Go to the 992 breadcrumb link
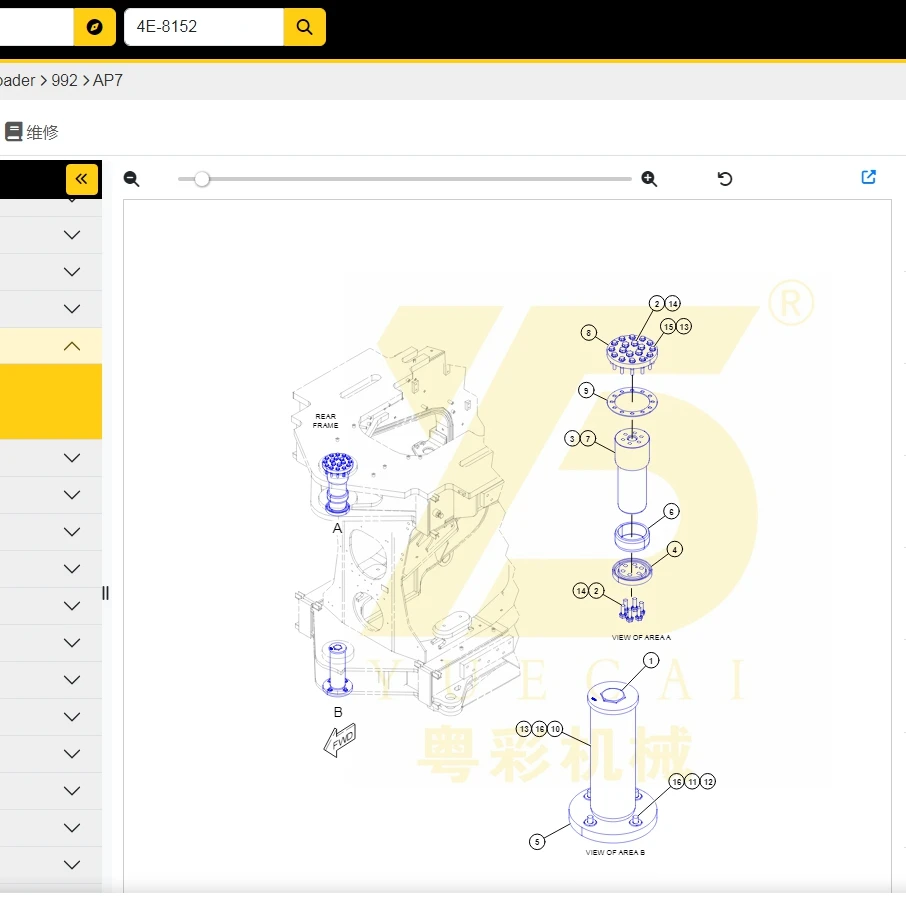 tap(64, 80)
